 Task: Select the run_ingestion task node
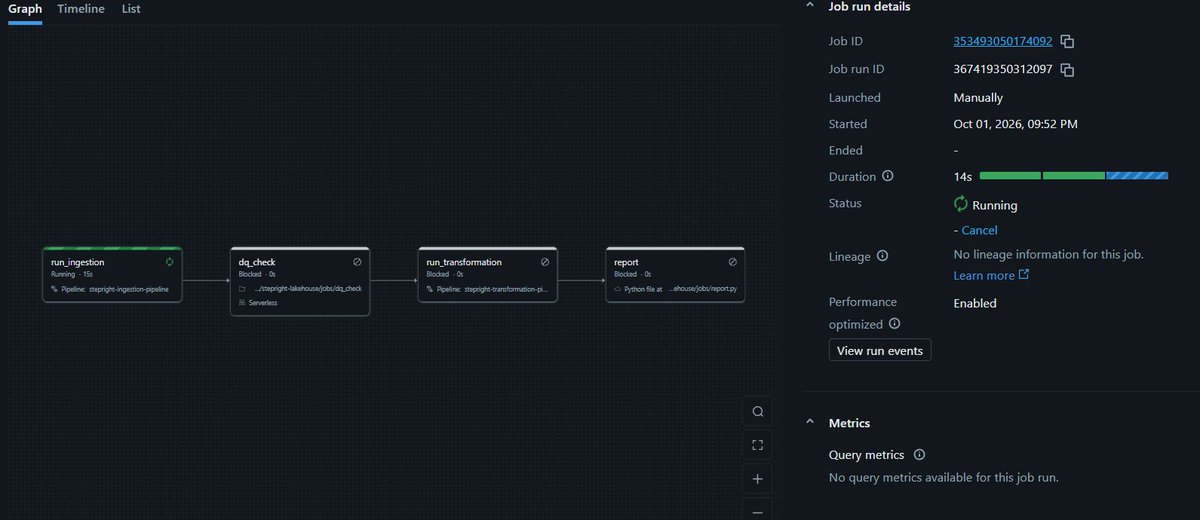point(112,274)
